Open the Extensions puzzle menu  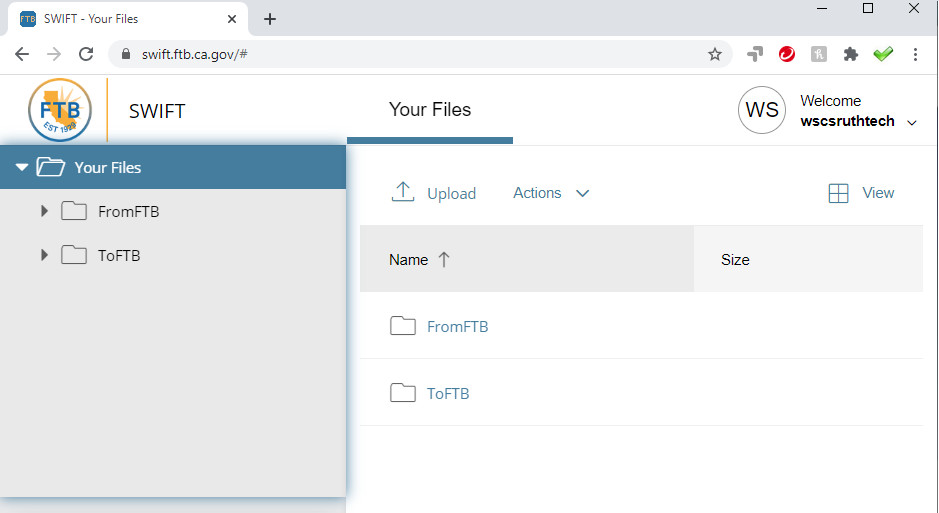tap(850, 54)
